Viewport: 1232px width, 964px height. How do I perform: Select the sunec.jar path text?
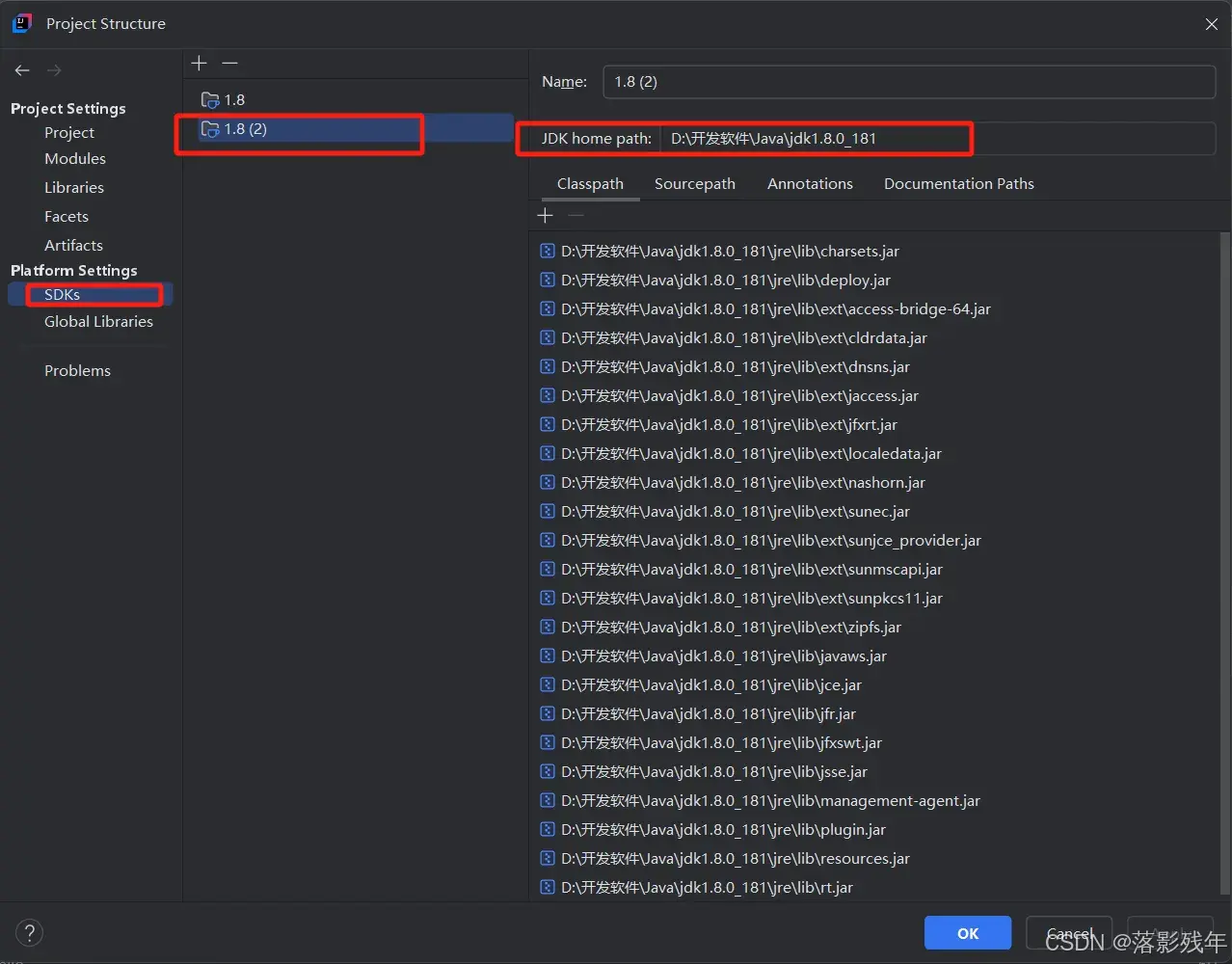click(x=736, y=512)
